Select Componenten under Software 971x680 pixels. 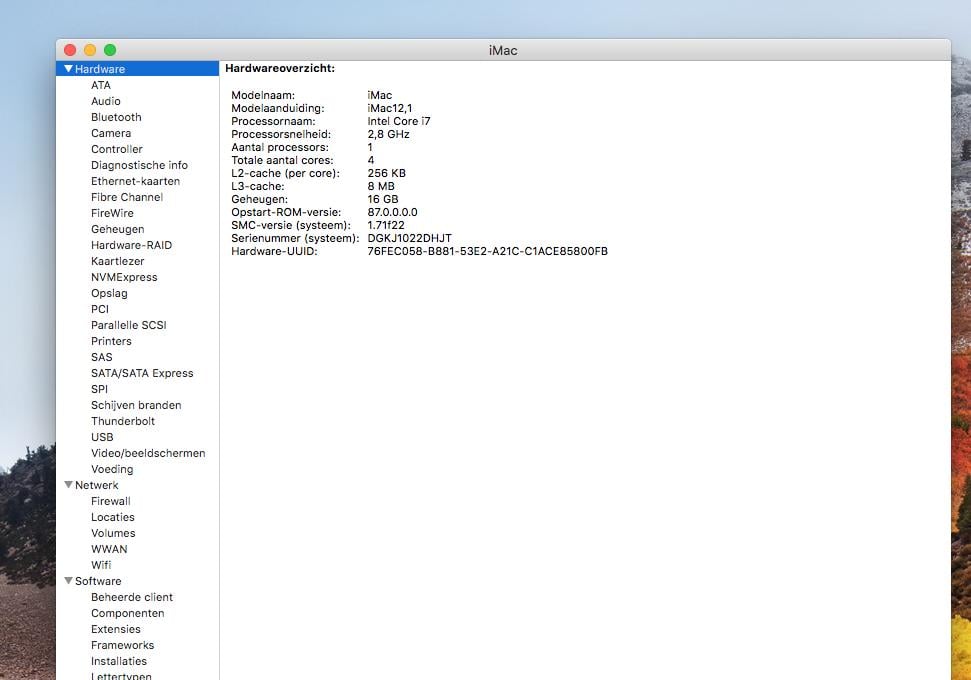point(128,613)
